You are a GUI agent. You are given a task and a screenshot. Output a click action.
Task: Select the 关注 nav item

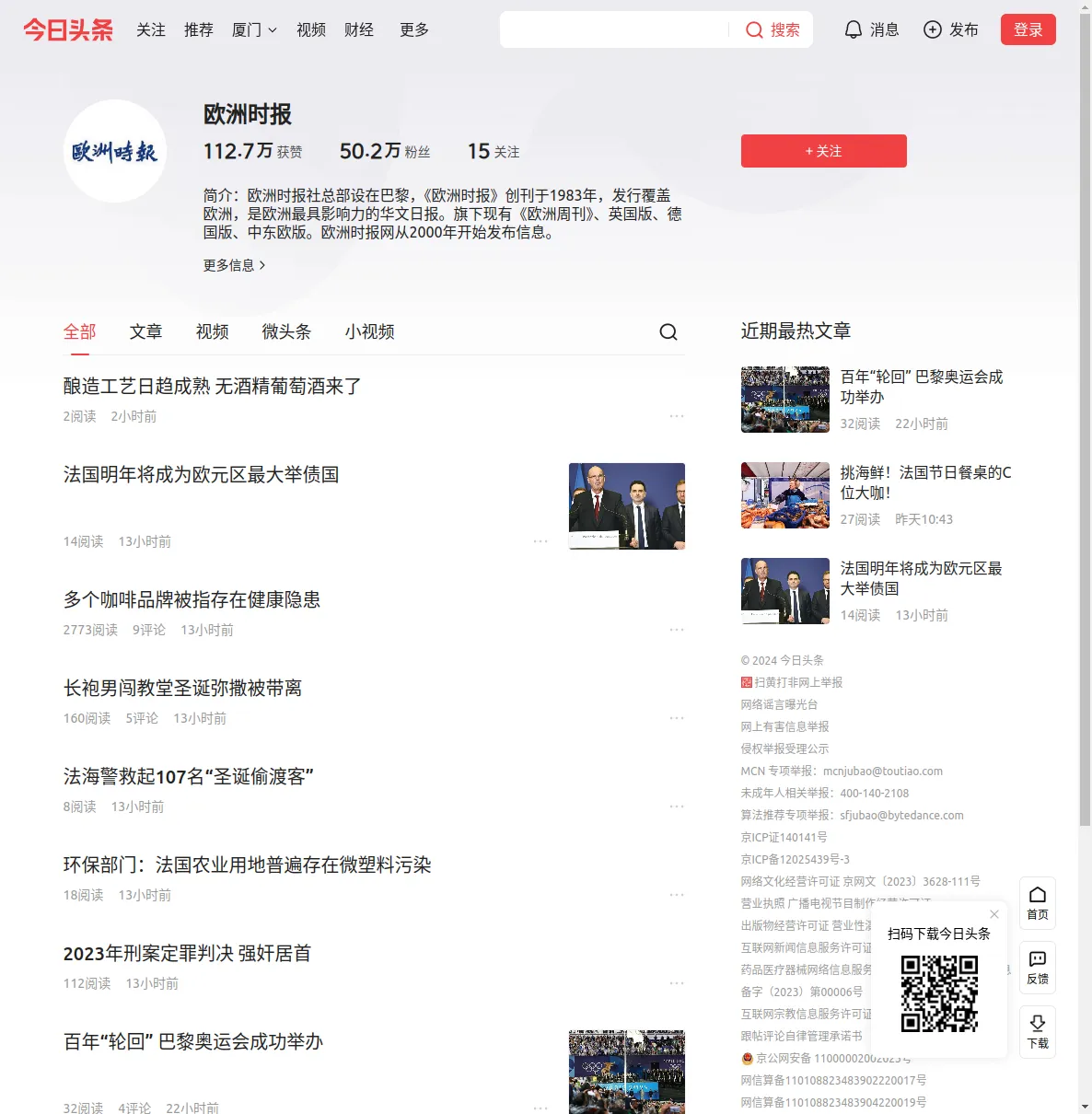151,29
